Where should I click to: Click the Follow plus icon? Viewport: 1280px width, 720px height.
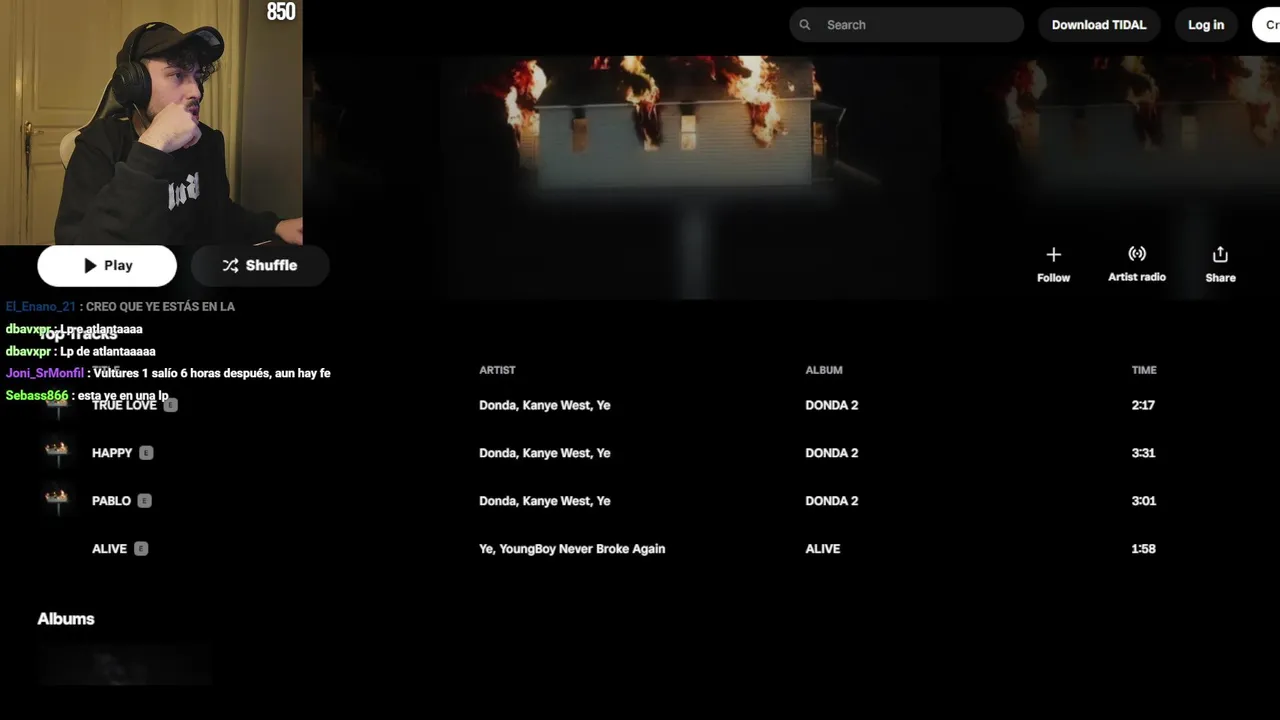point(1053,255)
